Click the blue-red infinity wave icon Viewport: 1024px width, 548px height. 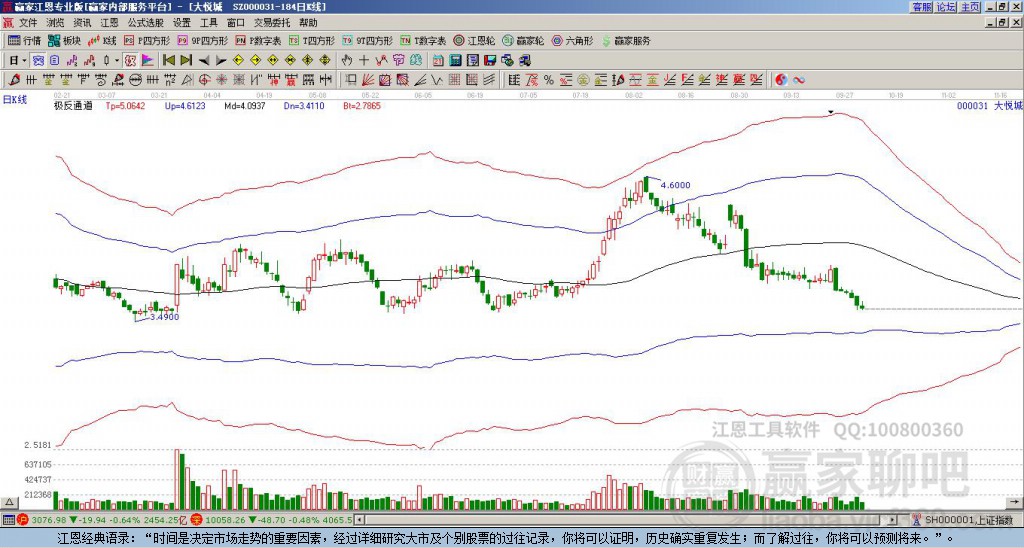[798, 80]
